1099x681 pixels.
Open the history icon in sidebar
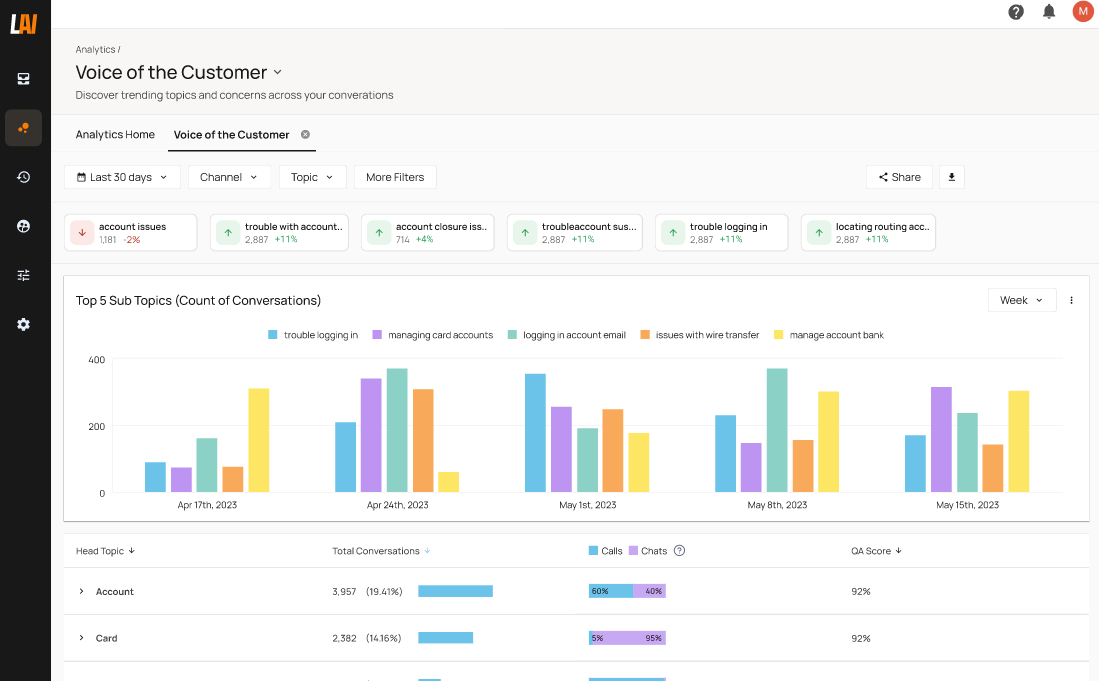(23, 177)
